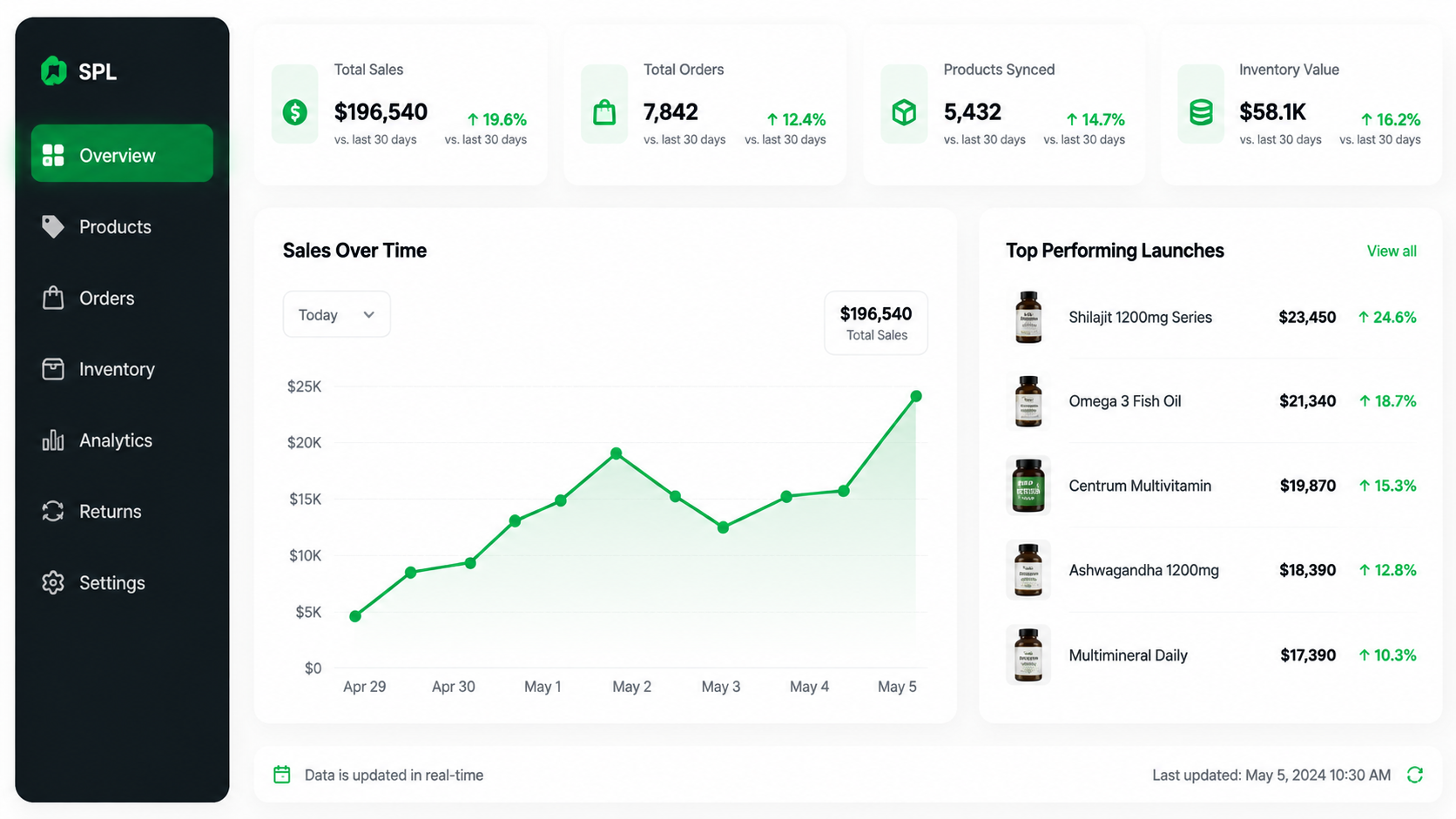This screenshot has width=1456, height=819.
Task: Refresh data with the green refresh icon
Action: pyautogui.click(x=1415, y=775)
